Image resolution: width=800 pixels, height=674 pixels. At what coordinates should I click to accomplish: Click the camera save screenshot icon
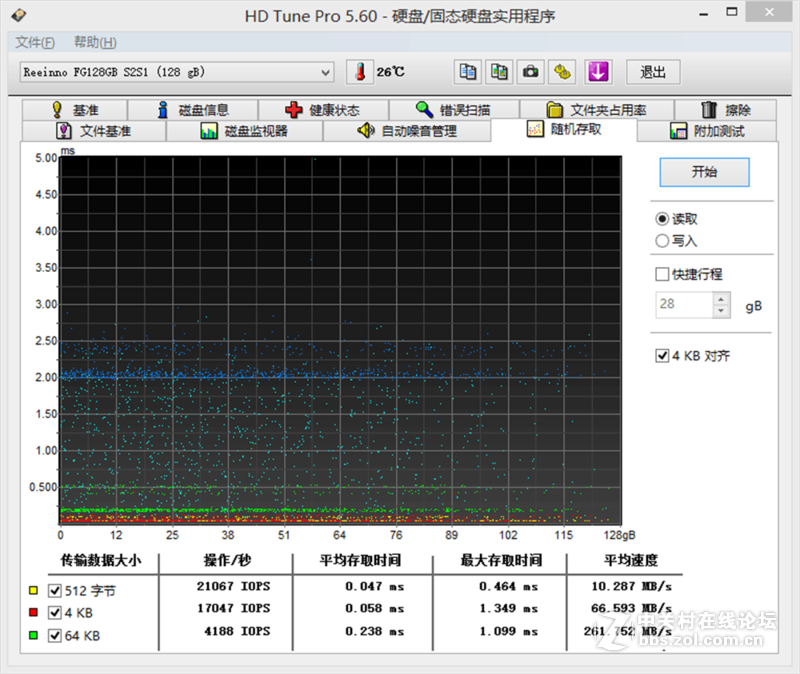tap(531, 72)
